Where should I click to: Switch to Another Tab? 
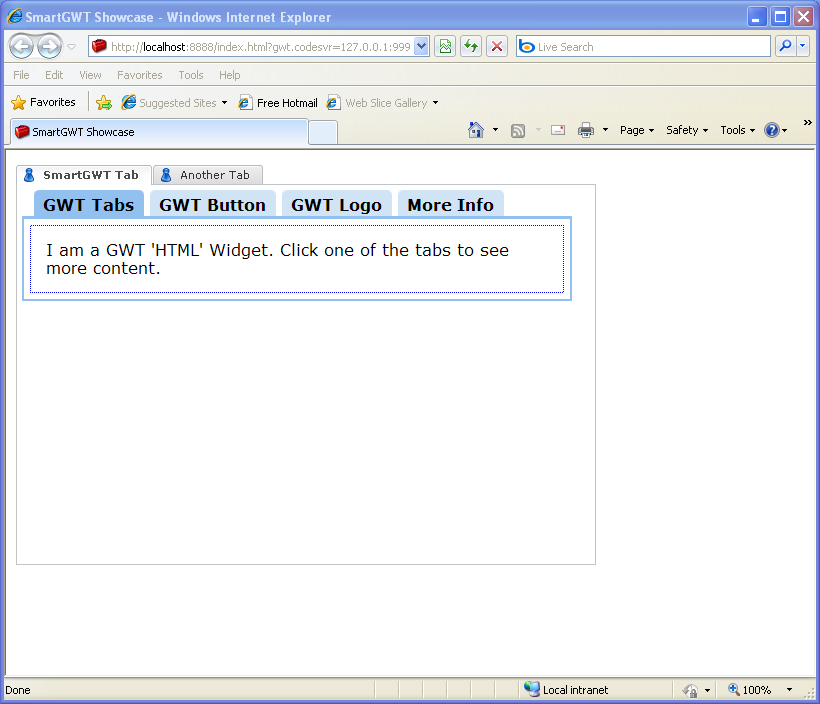[208, 175]
